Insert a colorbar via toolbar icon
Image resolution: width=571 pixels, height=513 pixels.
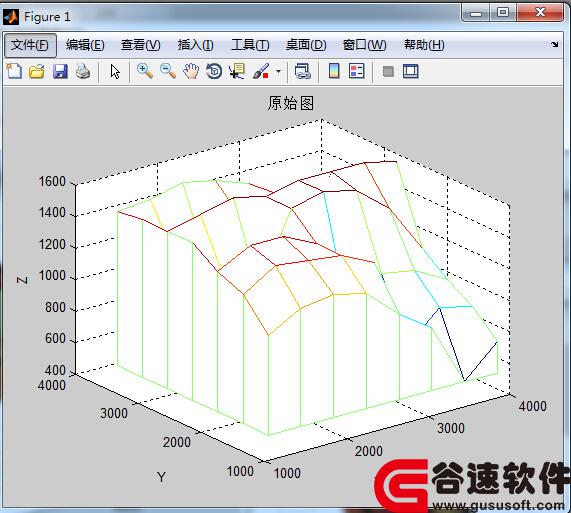click(x=334, y=71)
